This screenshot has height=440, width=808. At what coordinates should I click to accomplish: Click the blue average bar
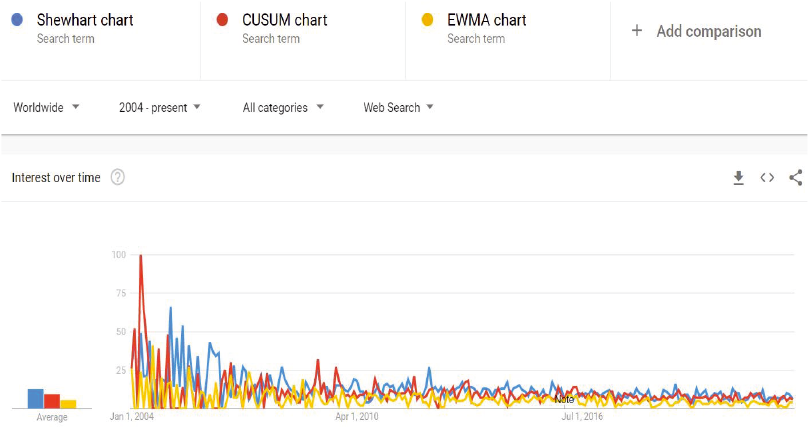(36, 399)
